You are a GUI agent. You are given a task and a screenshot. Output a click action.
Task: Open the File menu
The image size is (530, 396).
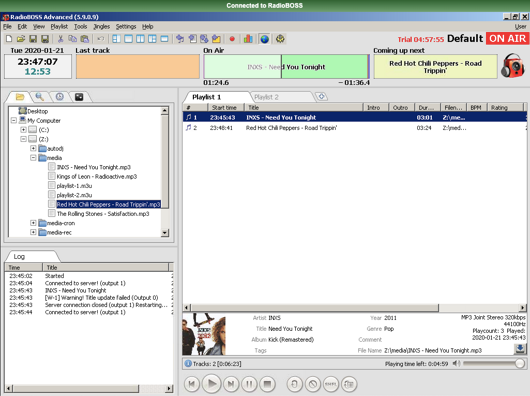(7, 26)
